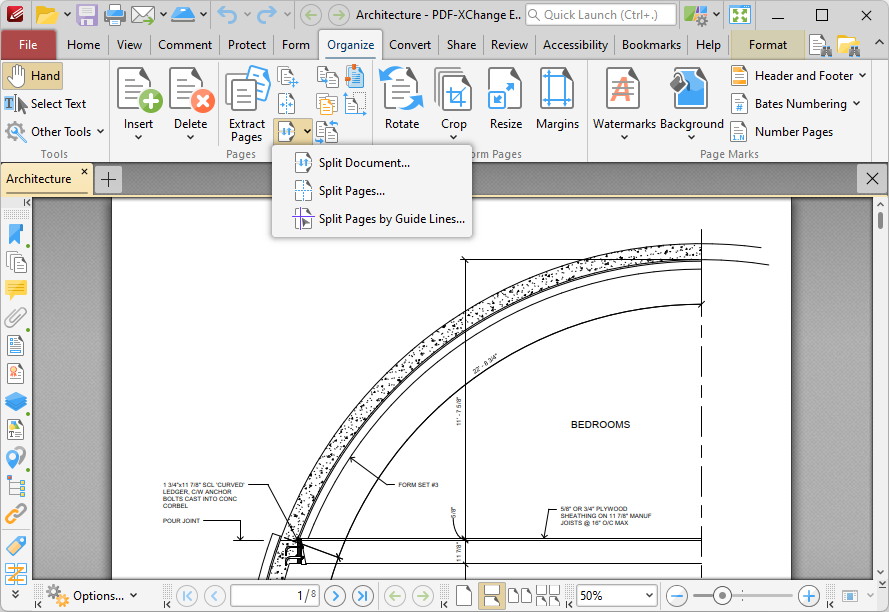The image size is (889, 612).
Task: Choose Split Pages by Guide Lines
Action: point(391,219)
